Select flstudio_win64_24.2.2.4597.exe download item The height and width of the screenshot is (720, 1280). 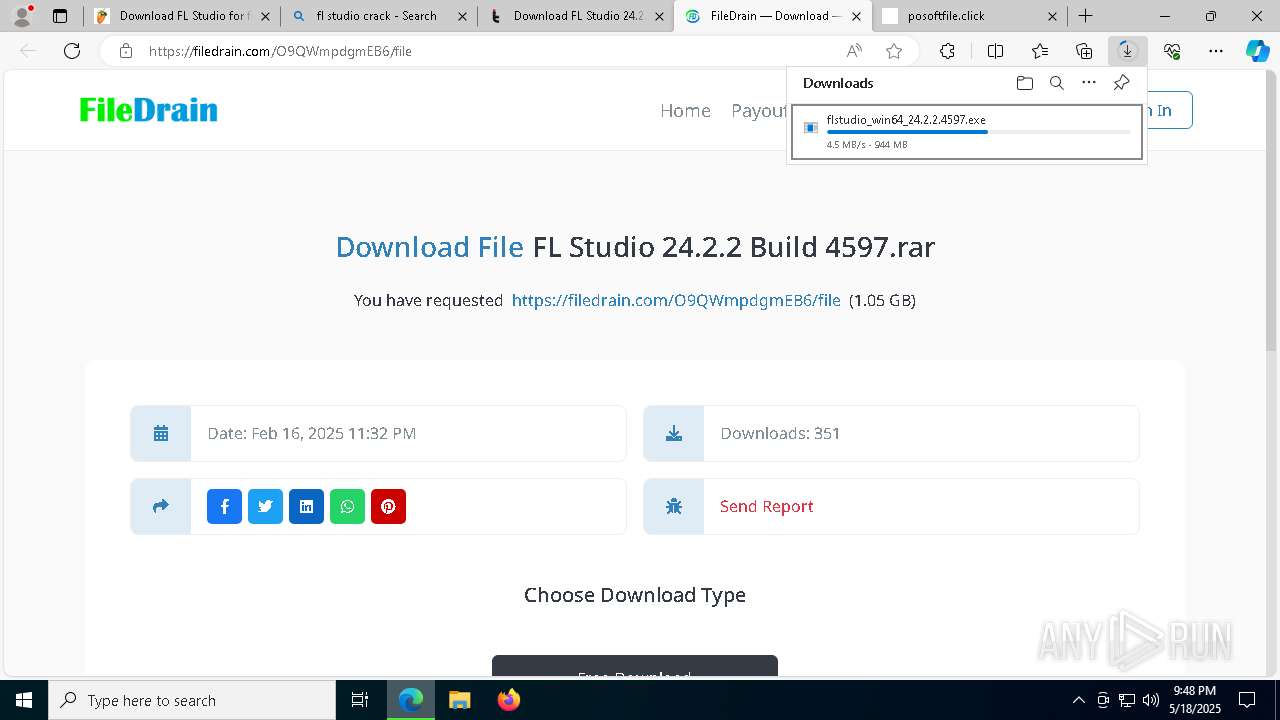[967, 132]
